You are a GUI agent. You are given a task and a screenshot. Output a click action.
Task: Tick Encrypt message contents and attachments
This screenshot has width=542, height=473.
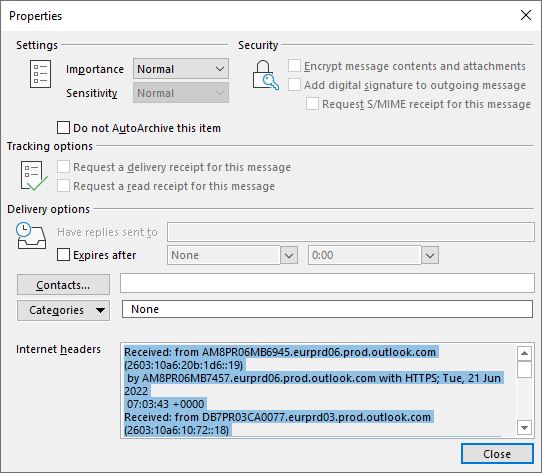[x=294, y=66]
